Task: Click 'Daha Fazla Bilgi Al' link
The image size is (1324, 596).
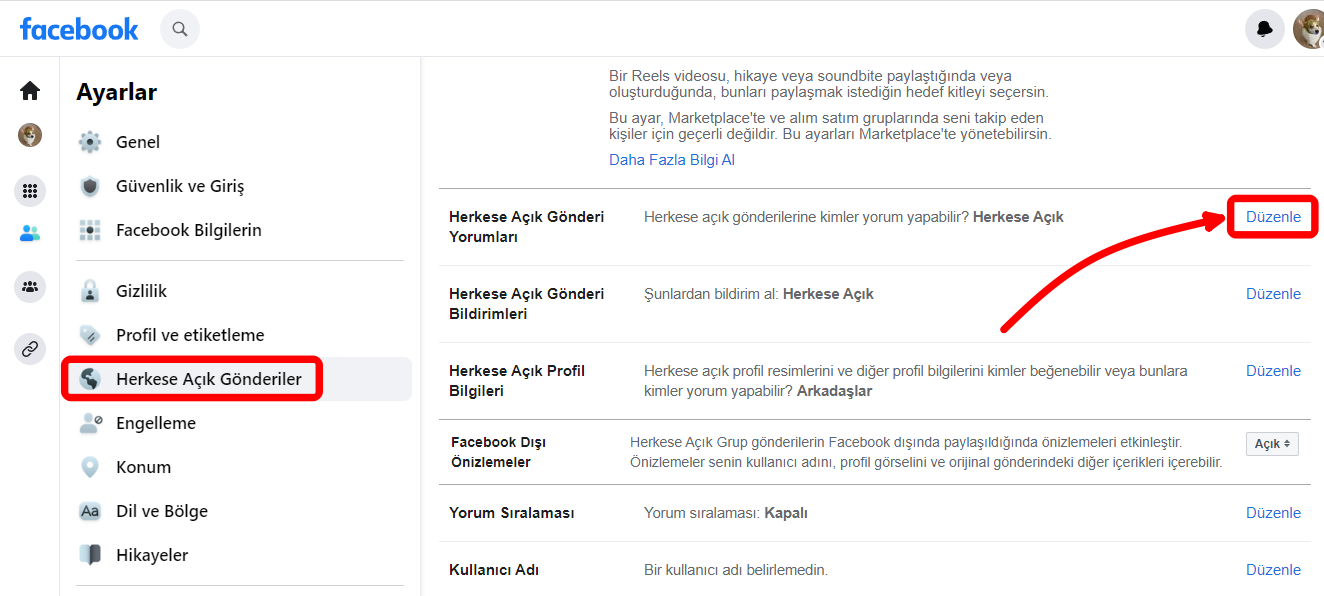Action: 672,160
